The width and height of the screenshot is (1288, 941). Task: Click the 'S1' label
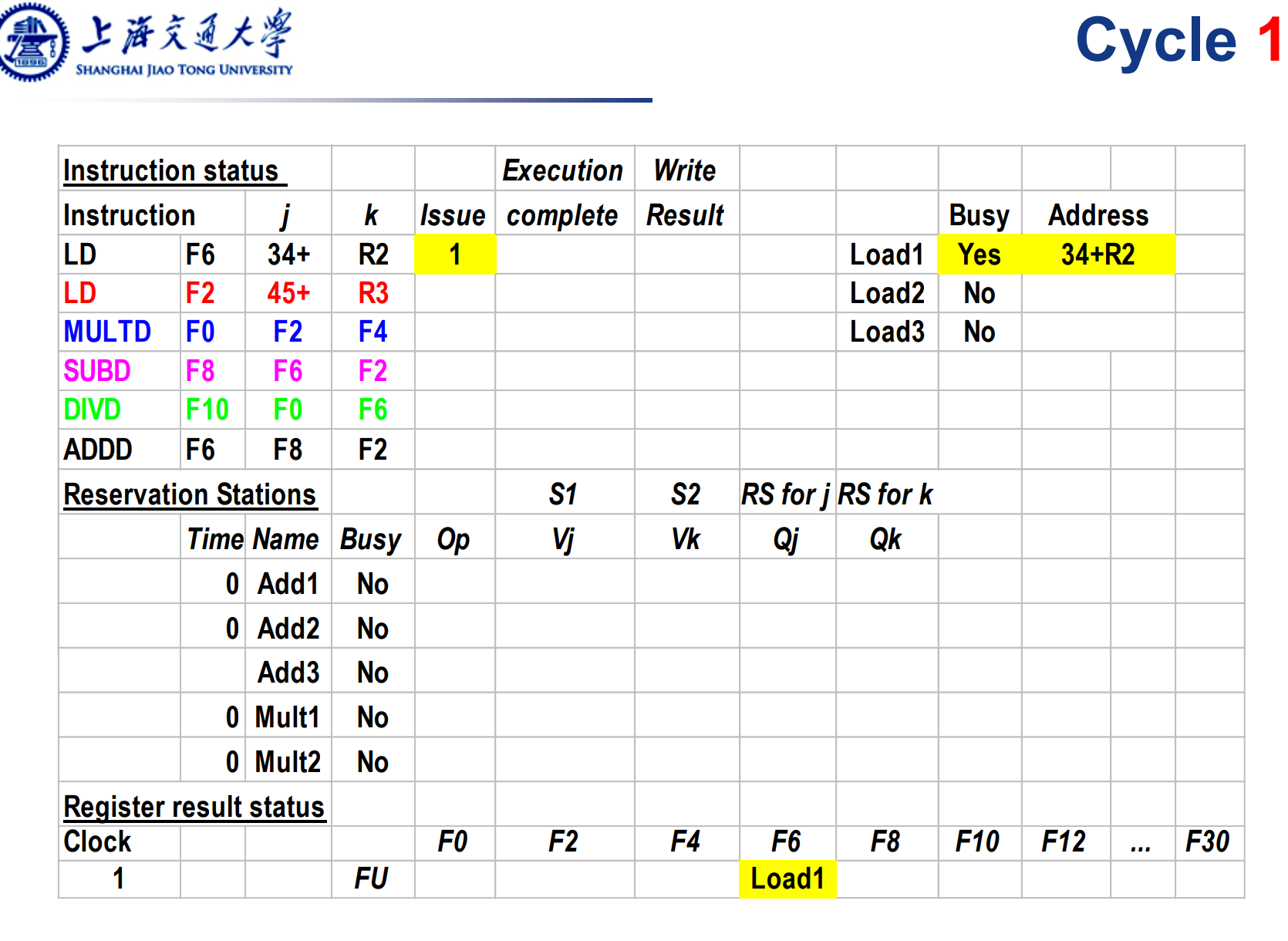[x=563, y=494]
